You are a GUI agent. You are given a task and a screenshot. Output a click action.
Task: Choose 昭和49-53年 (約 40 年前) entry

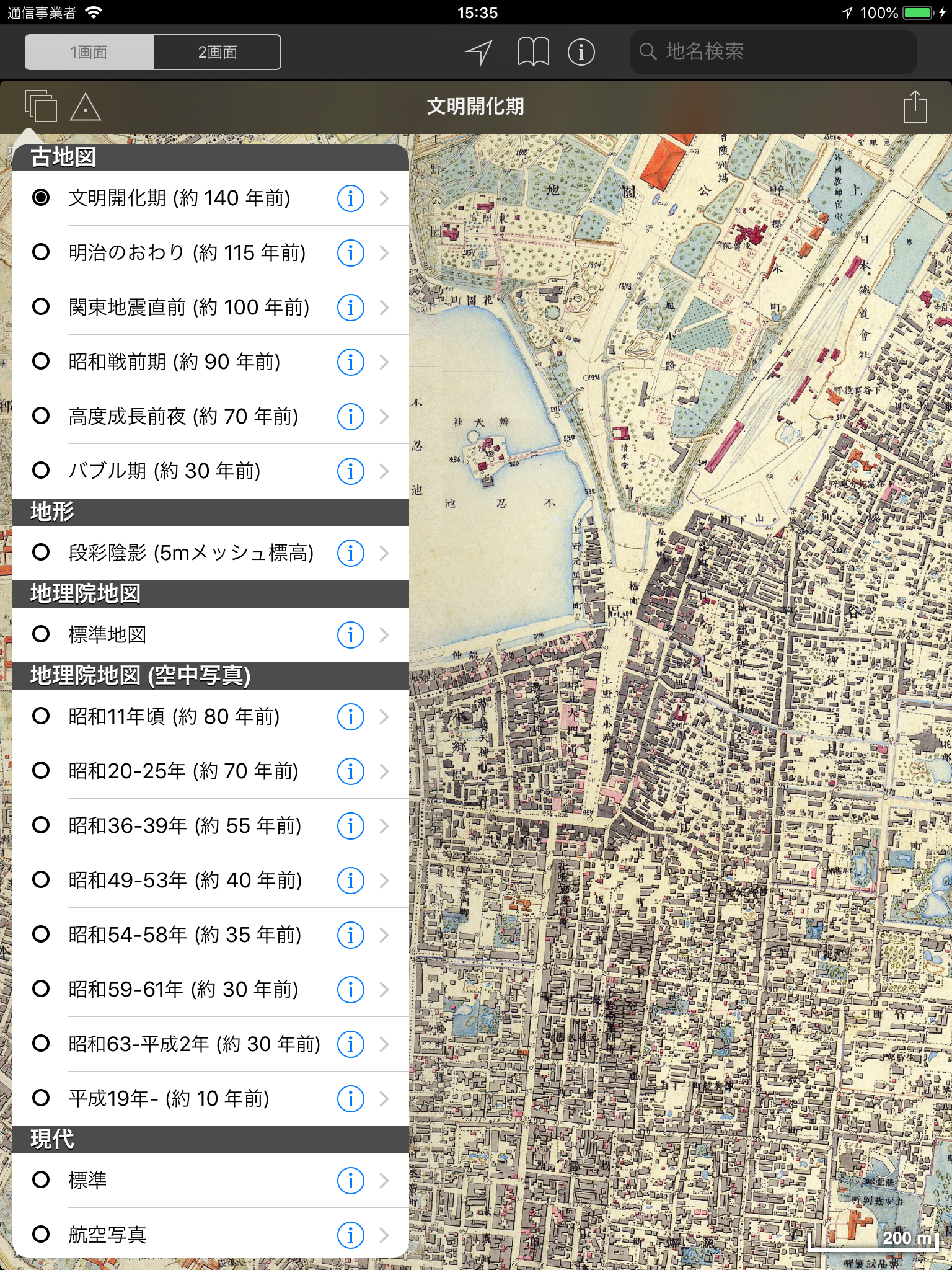pyautogui.click(x=211, y=881)
